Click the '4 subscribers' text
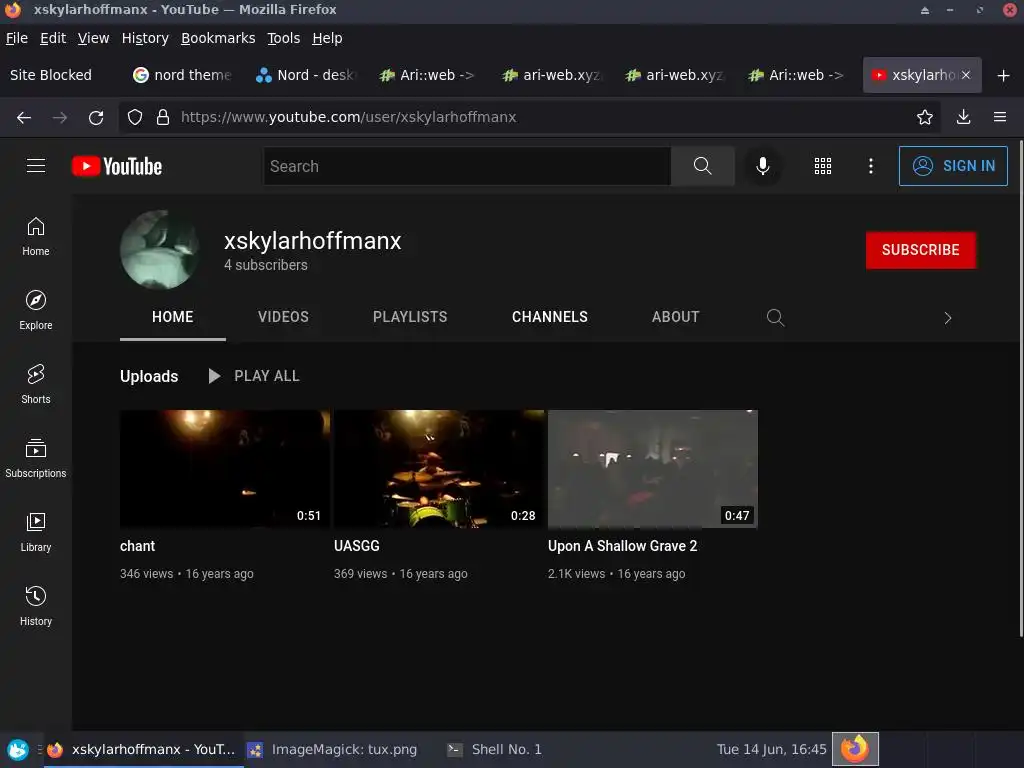The image size is (1024, 768). [266, 265]
